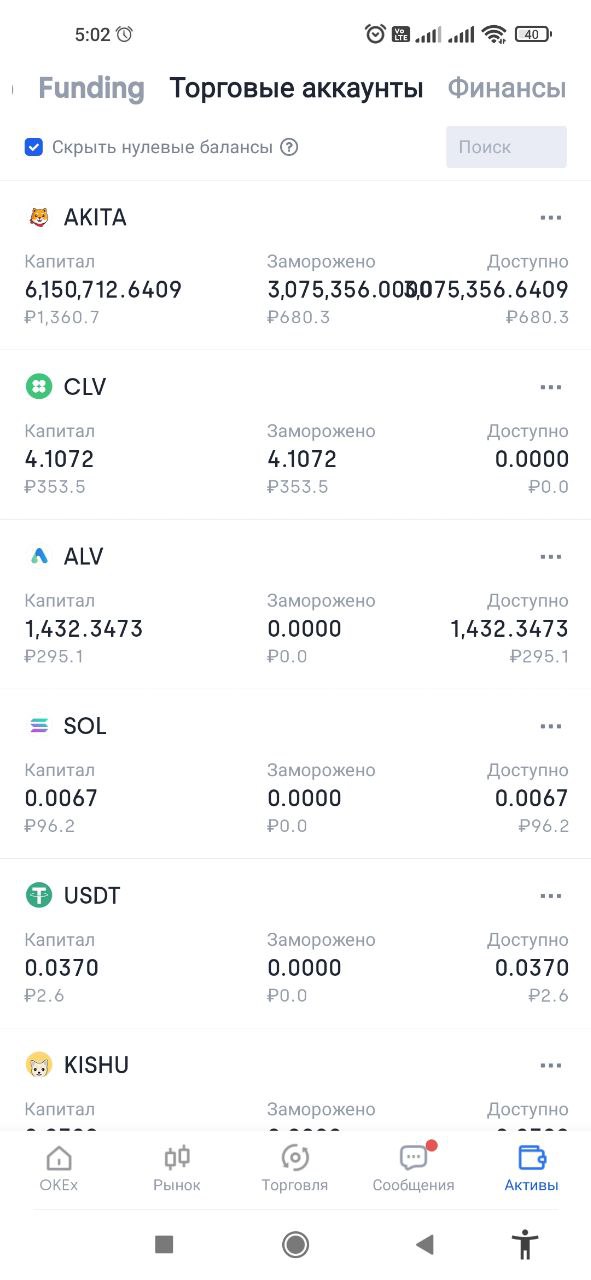The width and height of the screenshot is (591, 1280).
Task: Tap the AKITA coin icon
Action: pyautogui.click(x=38, y=217)
